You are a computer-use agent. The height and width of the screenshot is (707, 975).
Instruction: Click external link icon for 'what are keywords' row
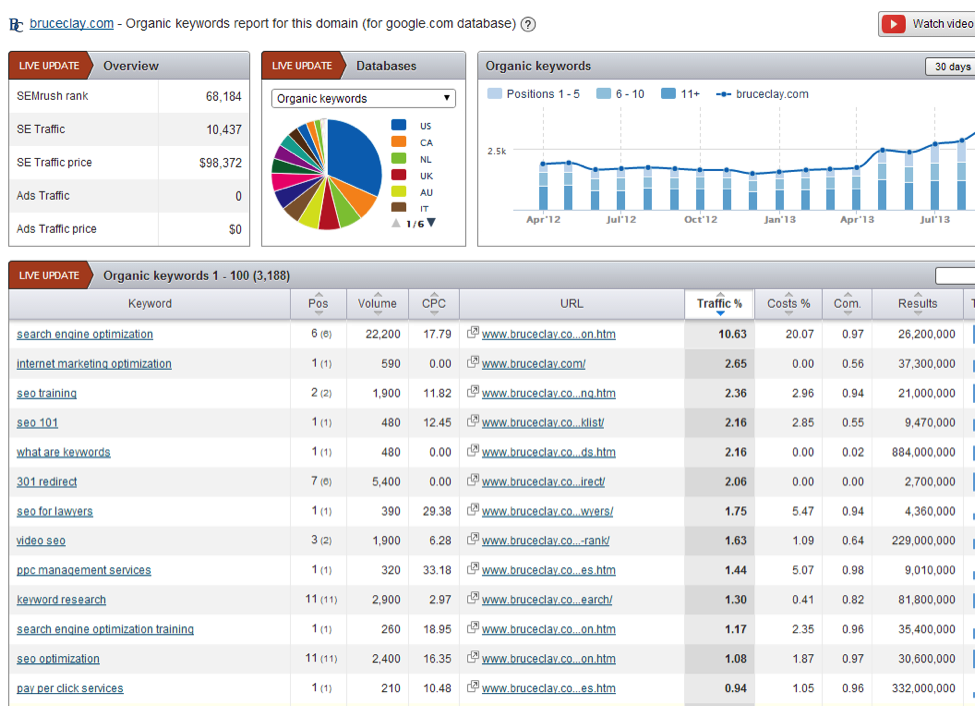click(x=473, y=450)
